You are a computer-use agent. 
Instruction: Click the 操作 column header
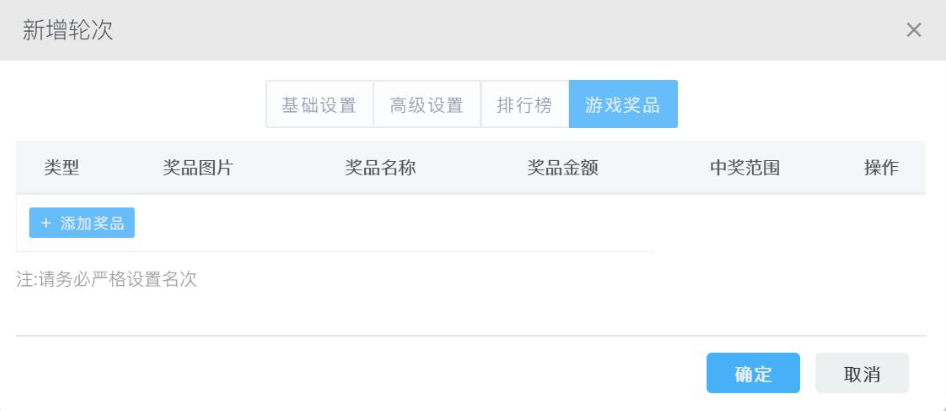tap(881, 168)
